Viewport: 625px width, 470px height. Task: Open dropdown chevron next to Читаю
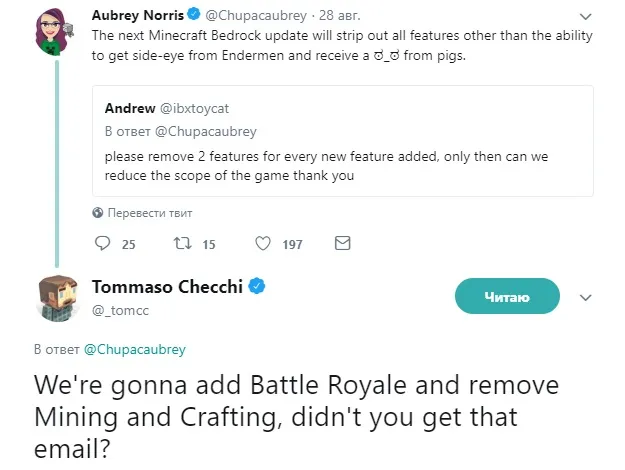pos(587,297)
